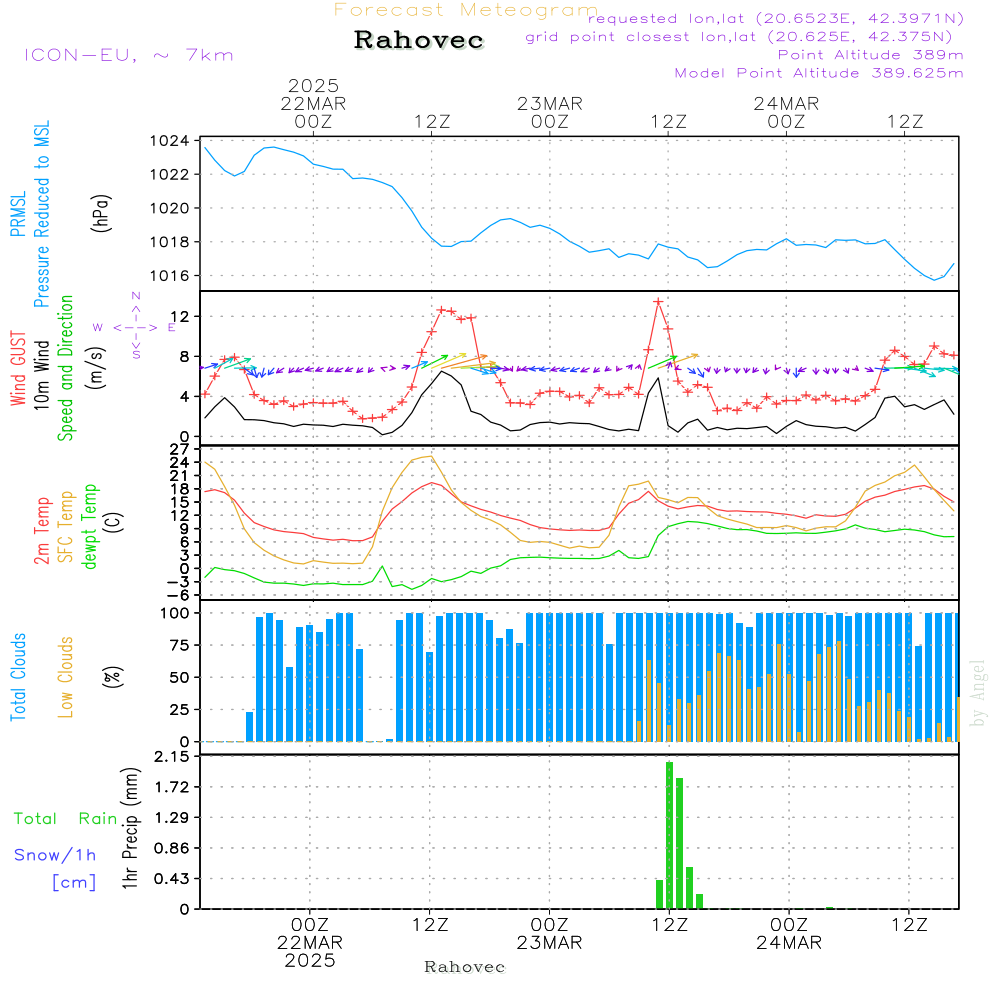
Task: Select the Forecast Meteogram heading
Action: click(x=465, y=10)
